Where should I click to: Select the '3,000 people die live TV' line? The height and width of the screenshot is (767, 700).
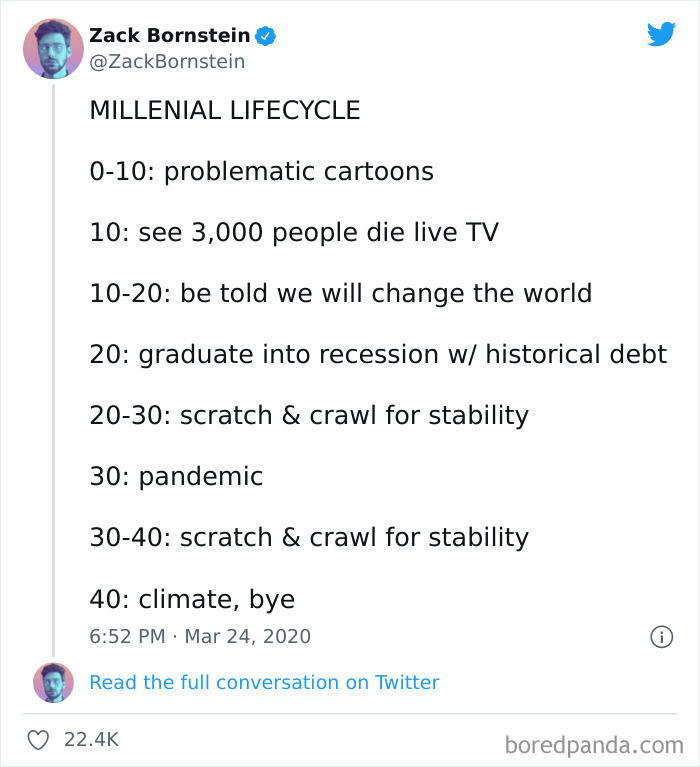click(294, 232)
